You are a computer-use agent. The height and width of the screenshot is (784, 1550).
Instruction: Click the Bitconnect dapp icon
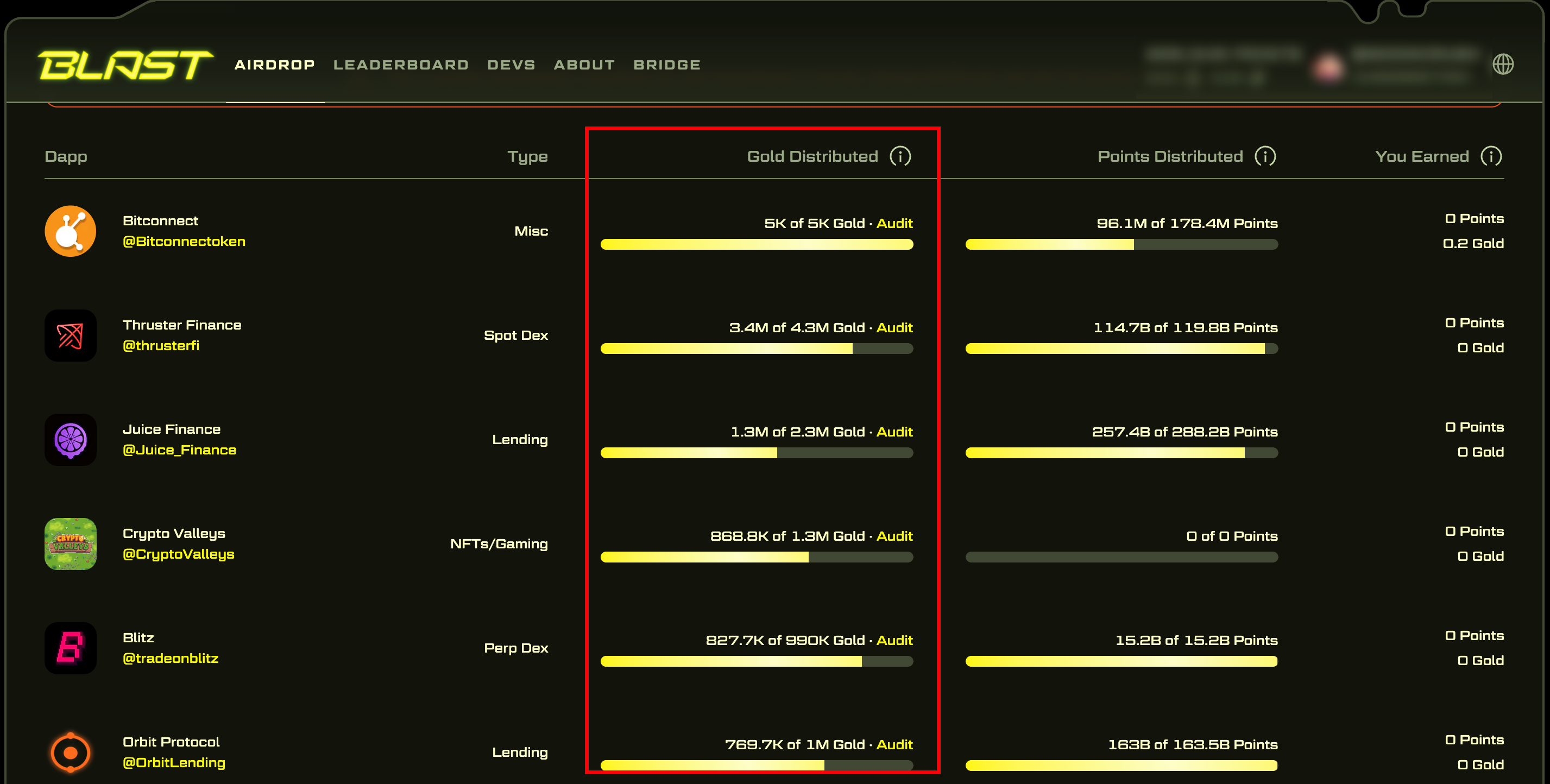tap(71, 231)
